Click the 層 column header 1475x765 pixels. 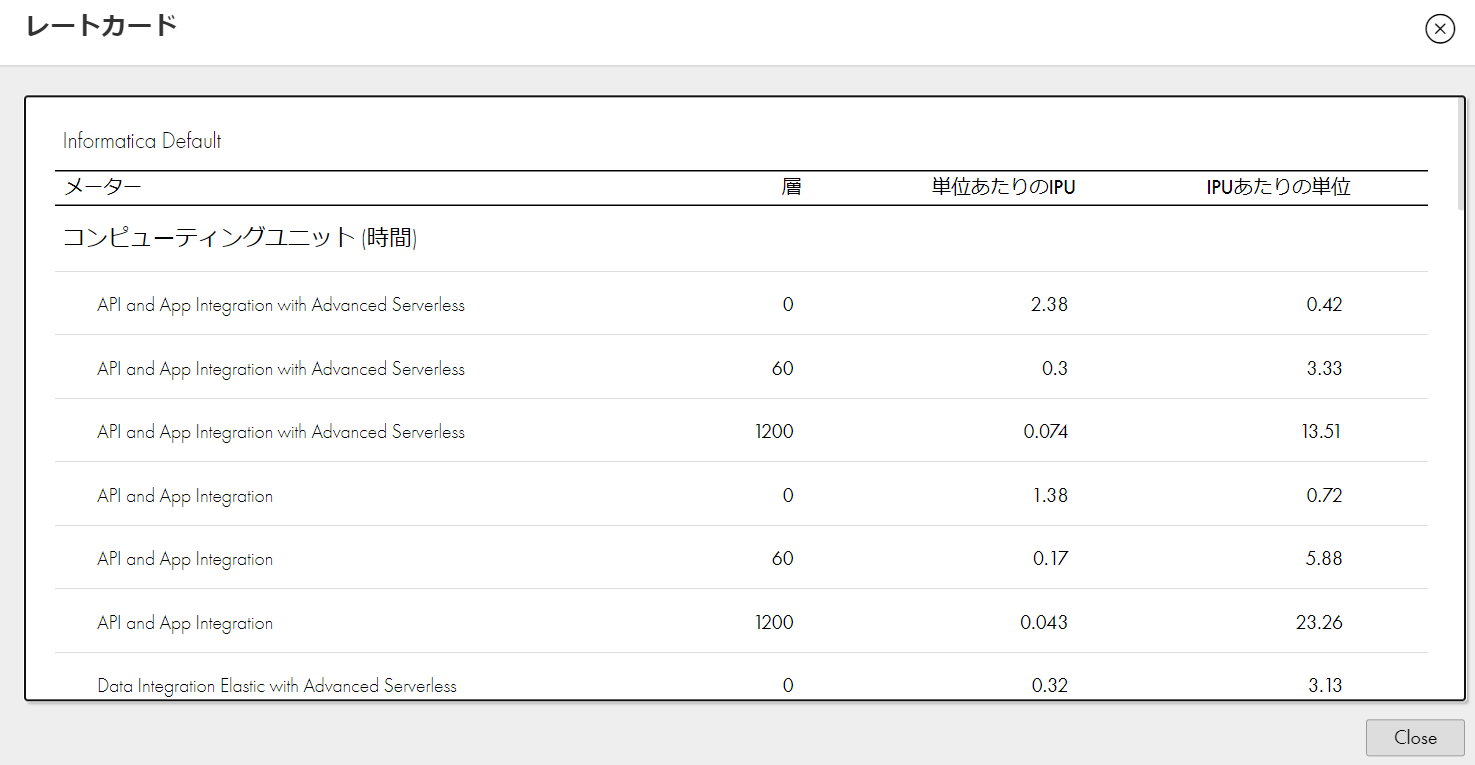pyautogui.click(x=791, y=187)
